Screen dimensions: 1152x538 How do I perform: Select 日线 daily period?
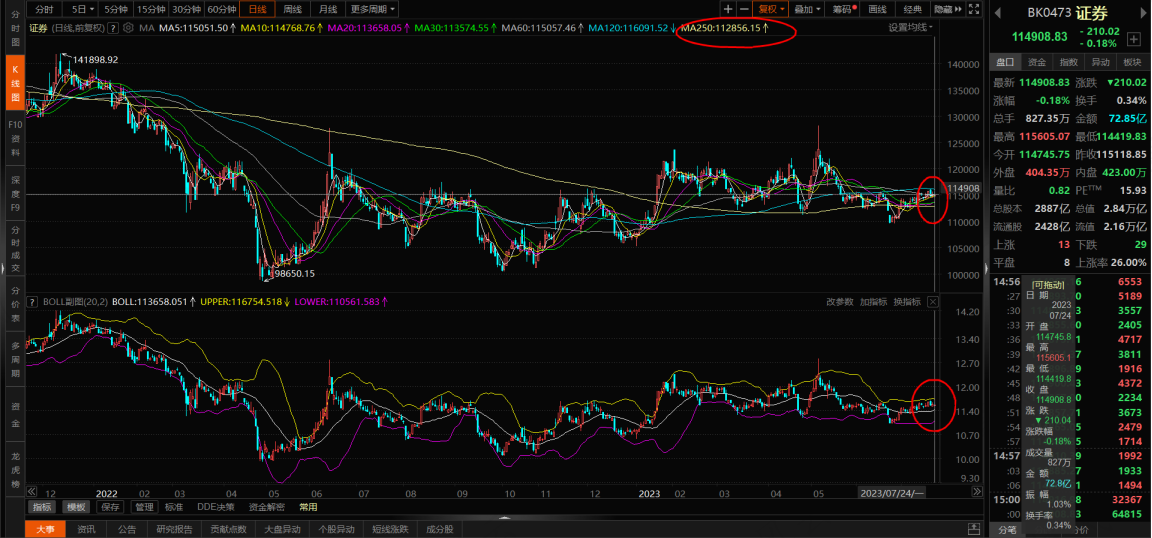point(257,10)
